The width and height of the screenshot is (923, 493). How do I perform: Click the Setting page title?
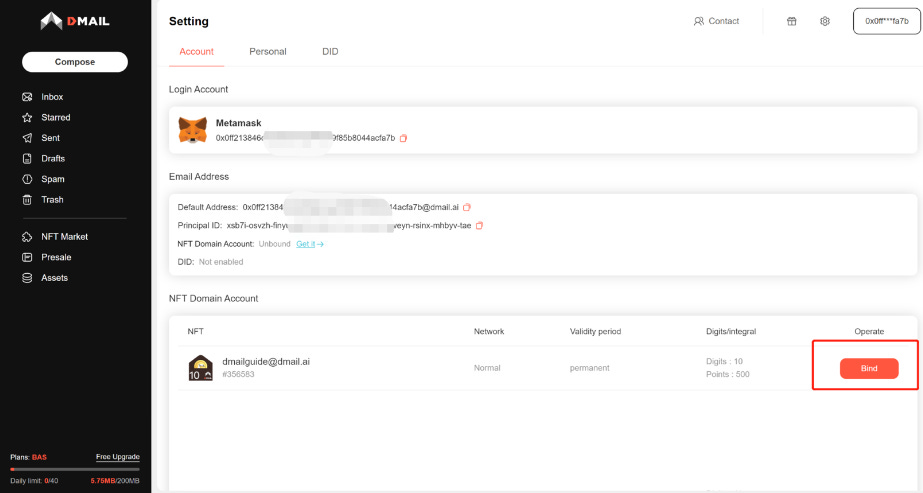point(188,21)
